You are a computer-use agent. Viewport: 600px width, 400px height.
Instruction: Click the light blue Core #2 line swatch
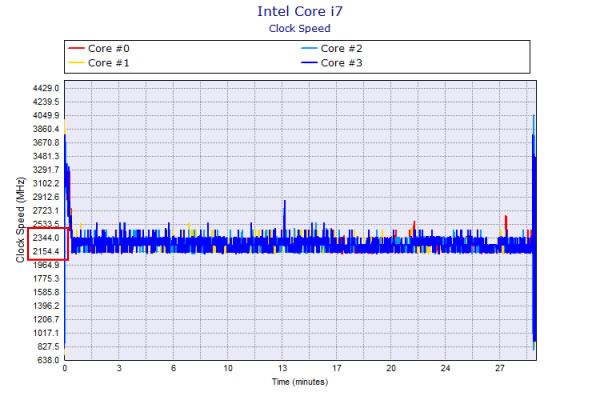point(309,49)
